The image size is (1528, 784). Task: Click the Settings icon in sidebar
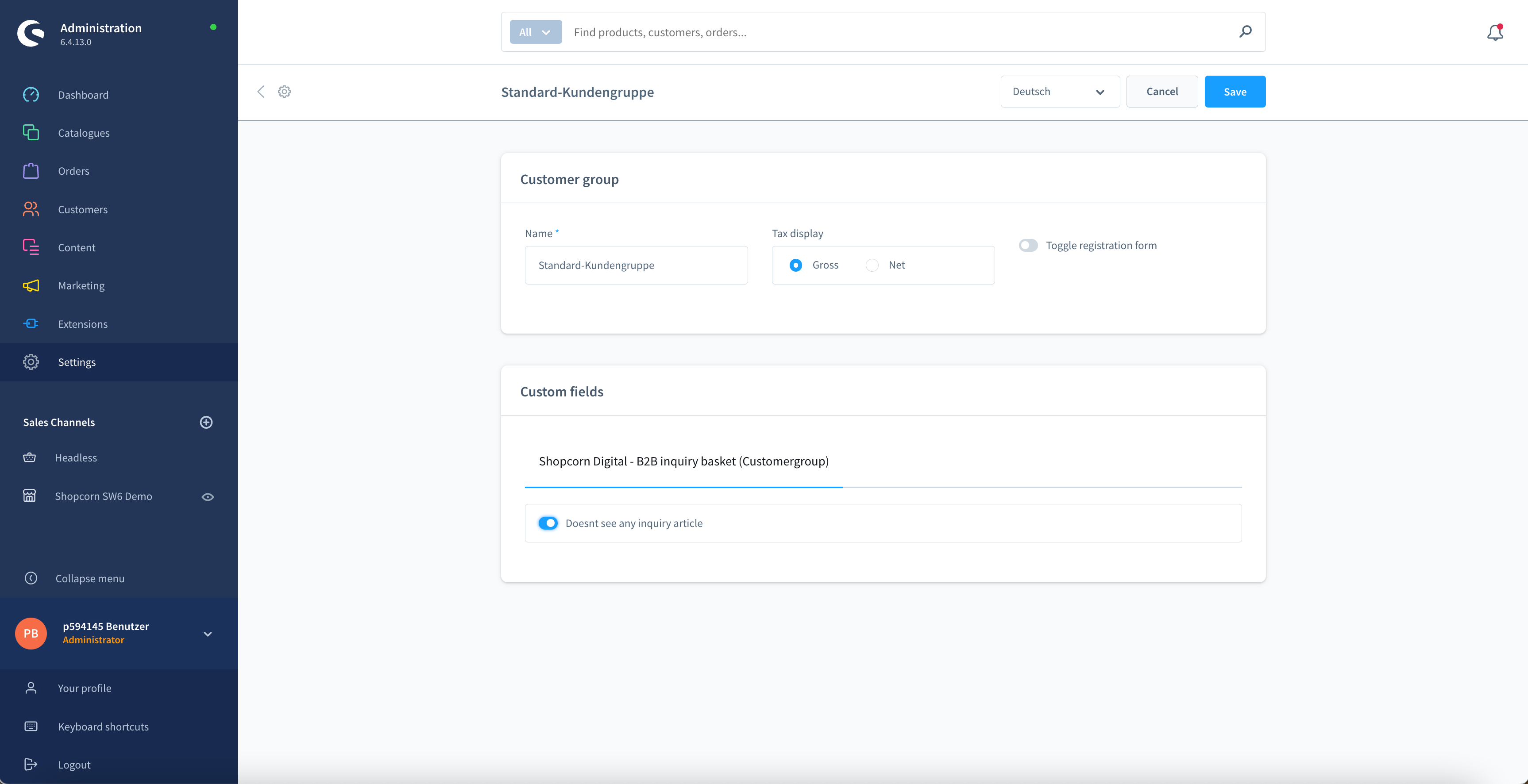(x=30, y=362)
